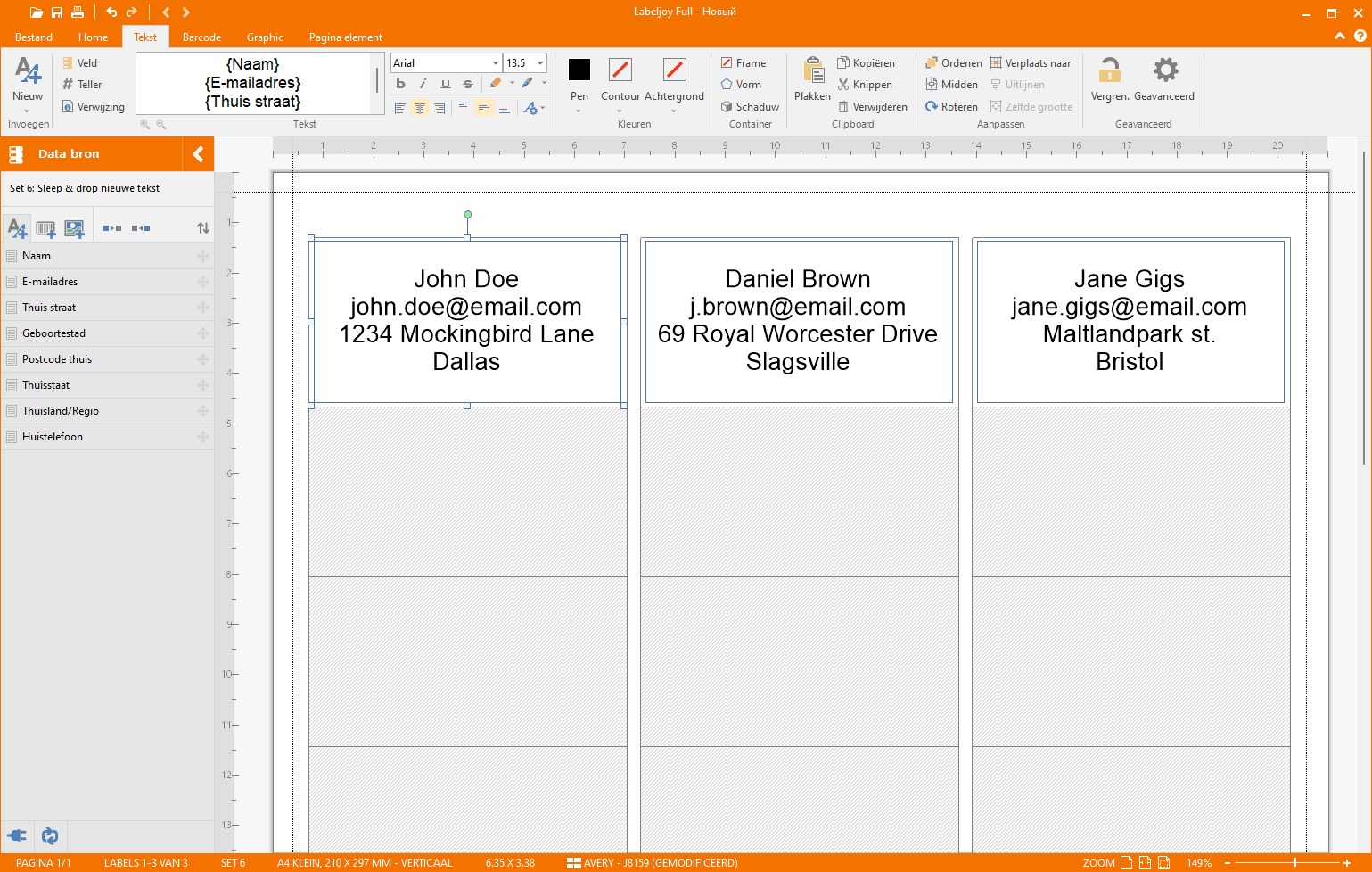Open Verplaats naar move option

pos(1031,63)
